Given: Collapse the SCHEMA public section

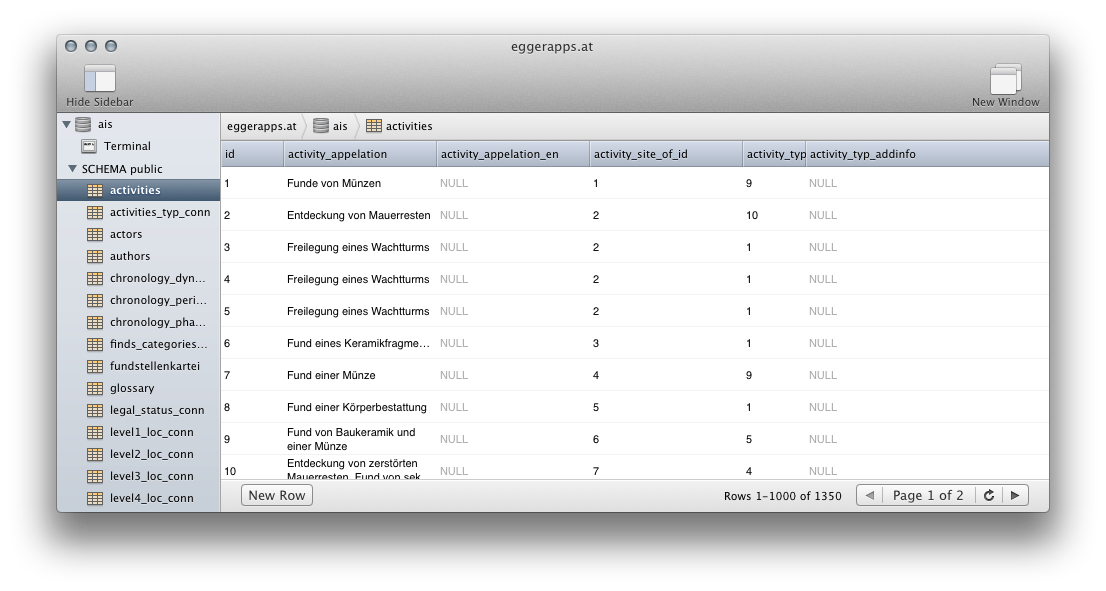Looking at the screenshot, I should pos(72,169).
